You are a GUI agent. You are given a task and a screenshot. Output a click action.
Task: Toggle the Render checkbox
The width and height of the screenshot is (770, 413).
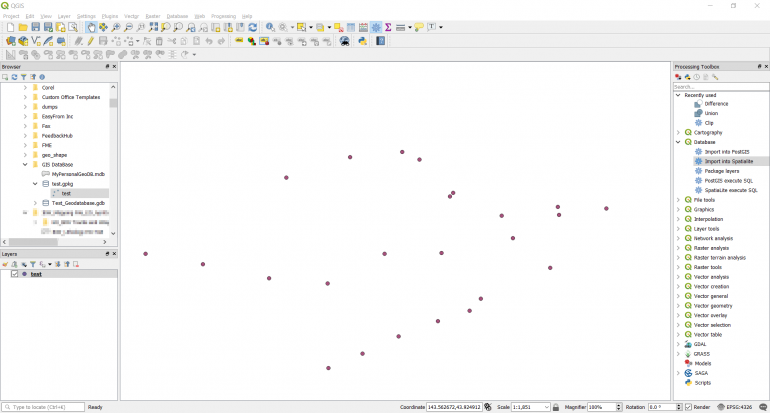[x=688, y=407]
